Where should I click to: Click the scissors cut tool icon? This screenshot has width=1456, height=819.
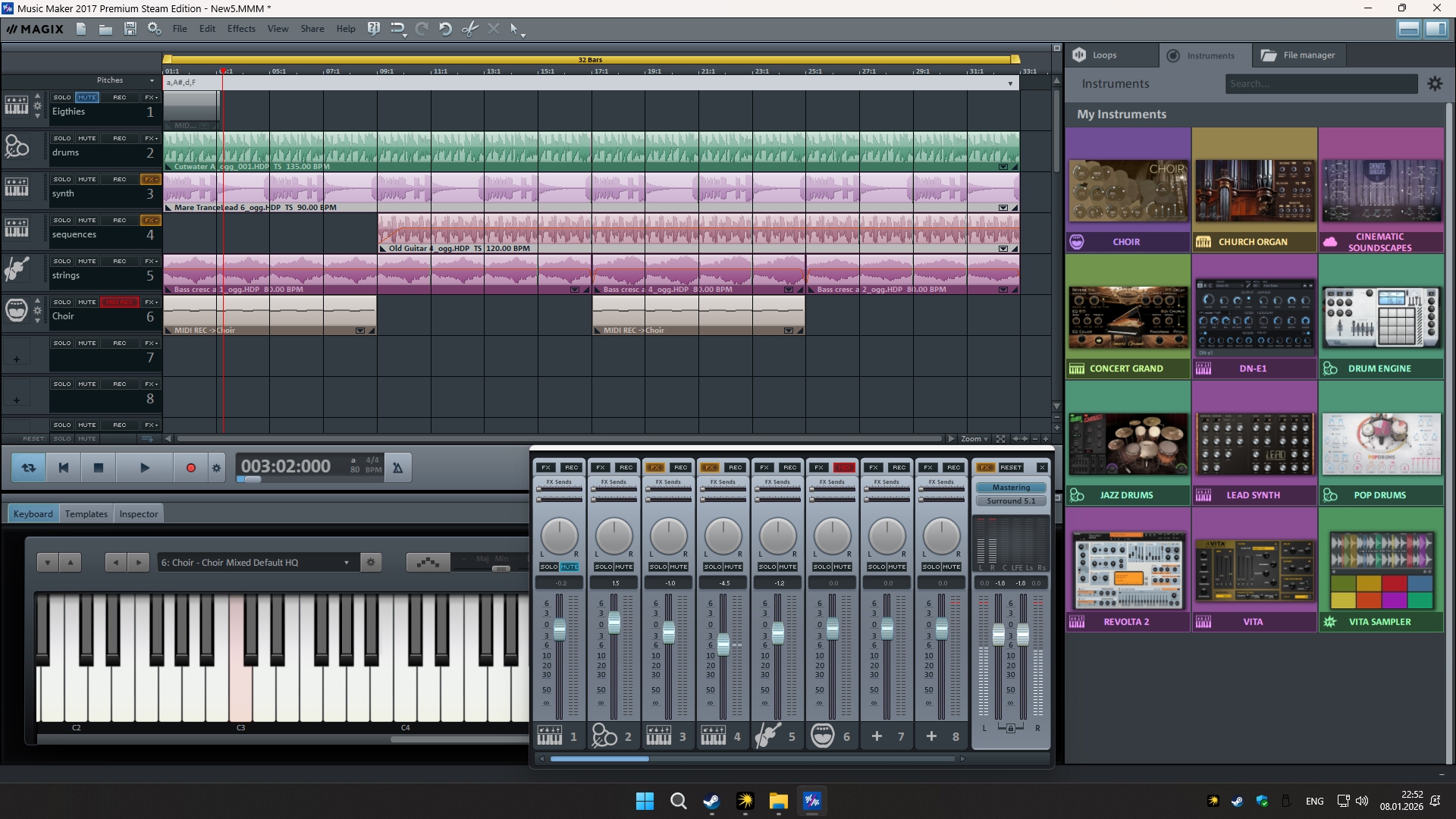coord(470,29)
